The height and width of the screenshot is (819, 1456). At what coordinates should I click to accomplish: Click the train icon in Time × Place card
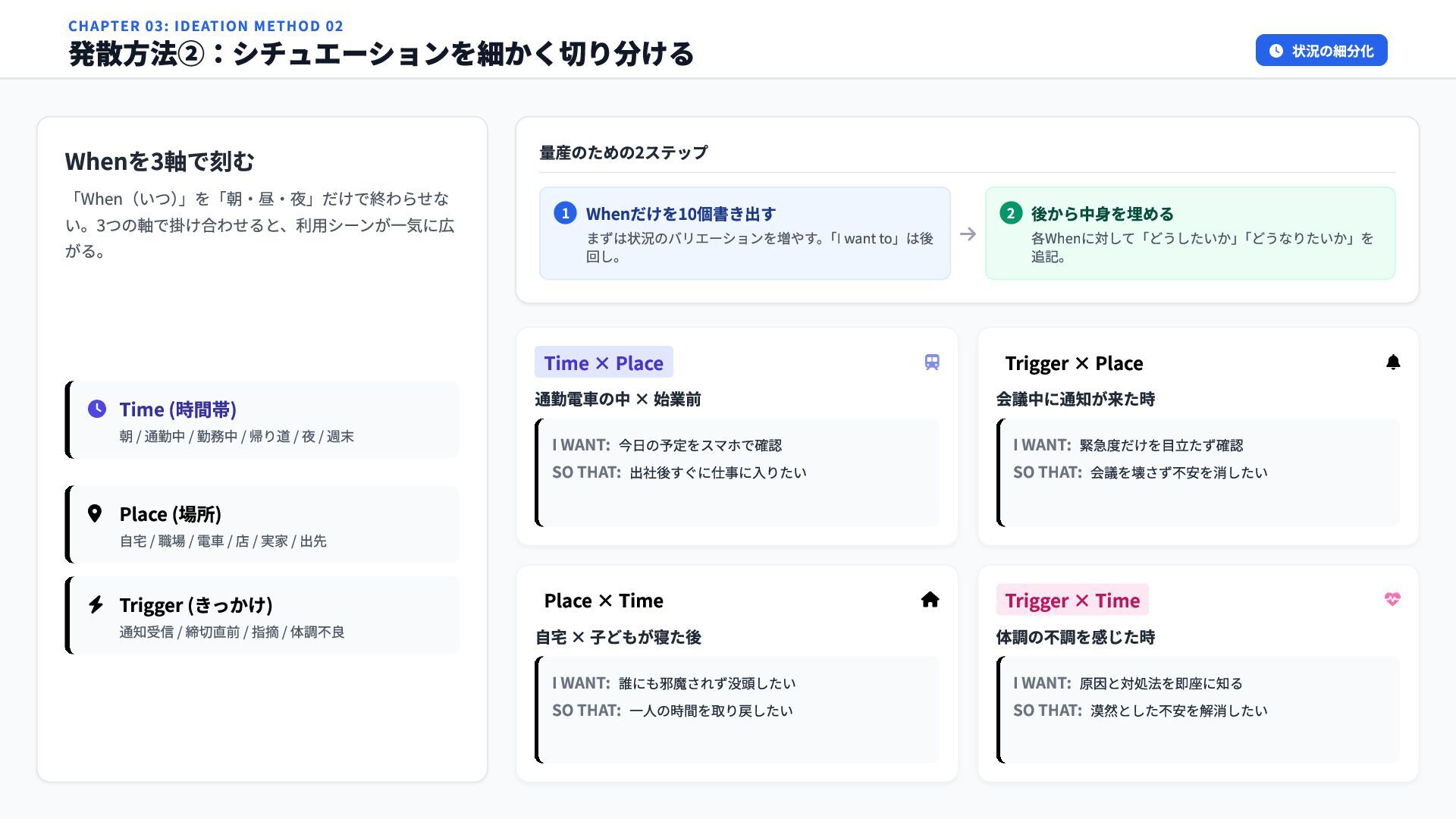click(x=932, y=362)
